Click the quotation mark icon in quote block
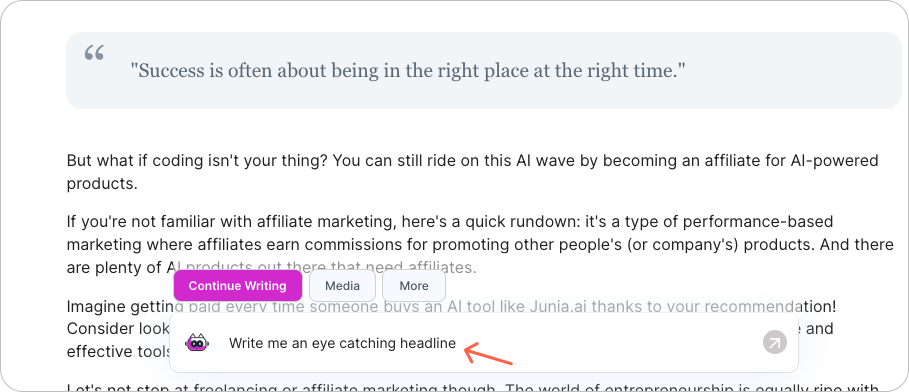This screenshot has height=392, width=909. (94, 54)
